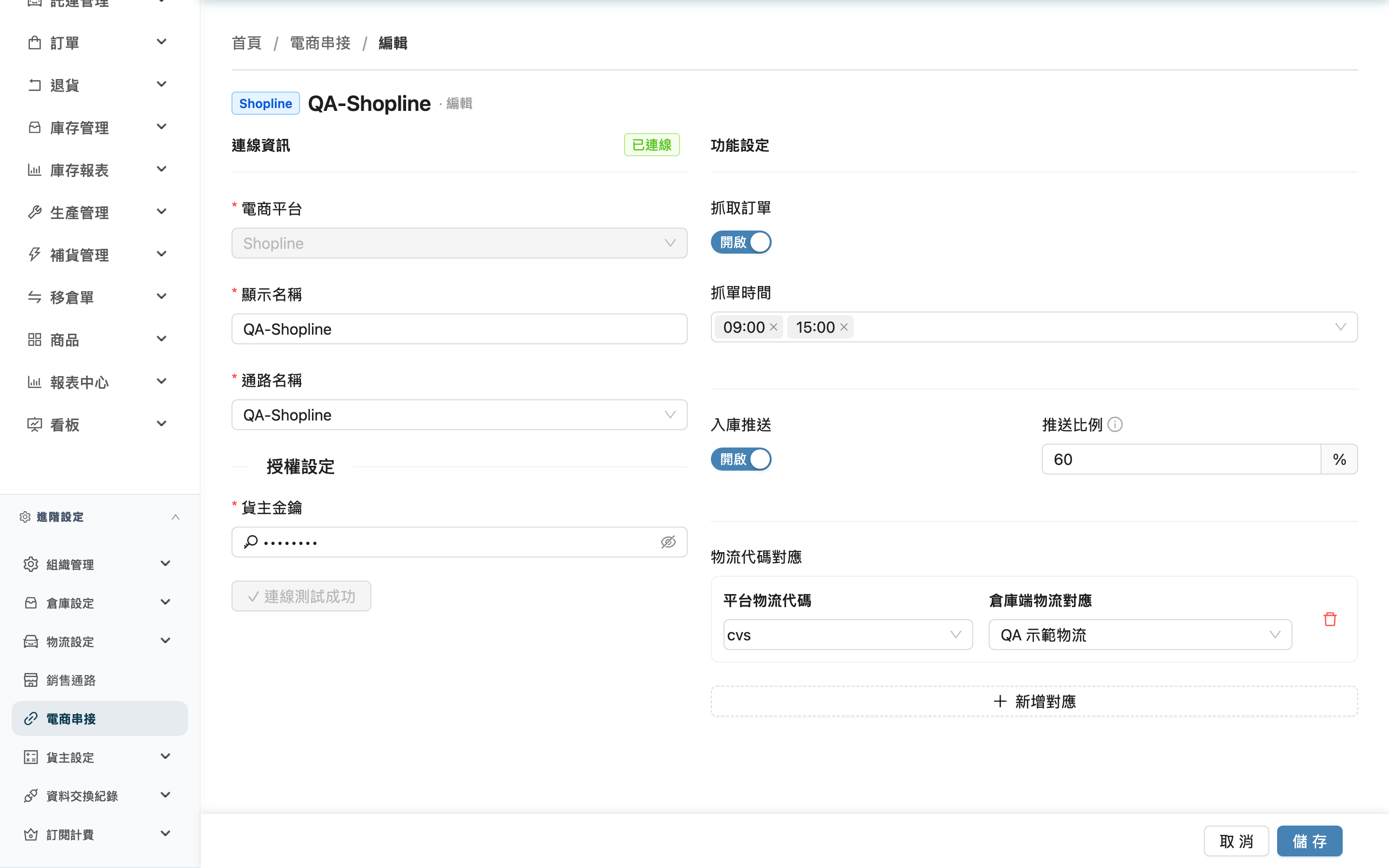Show the hidden 貨主金鑰 password
Screen dimensions: 1389x868
tap(668, 542)
